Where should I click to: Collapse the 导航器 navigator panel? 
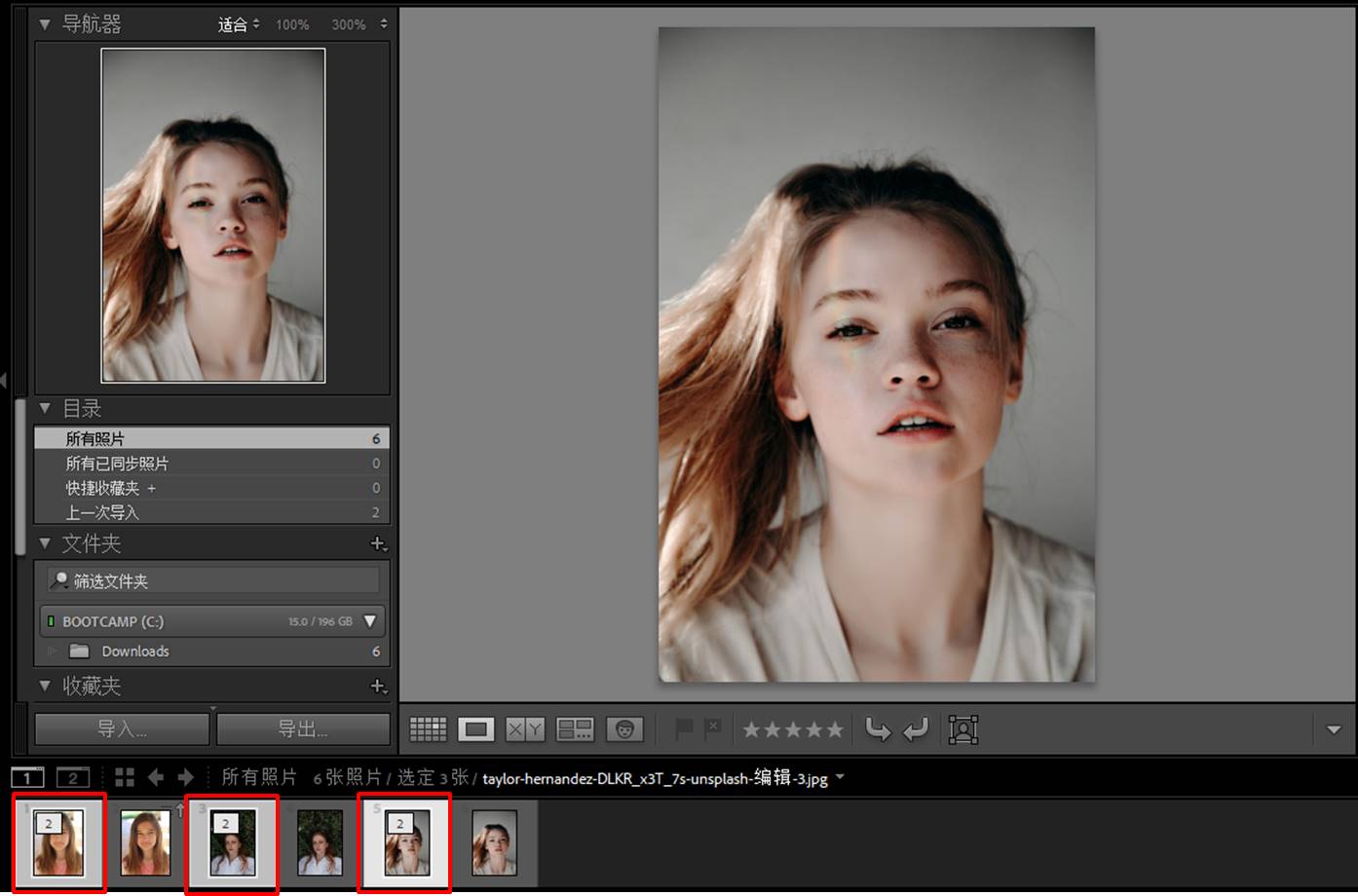(45, 24)
